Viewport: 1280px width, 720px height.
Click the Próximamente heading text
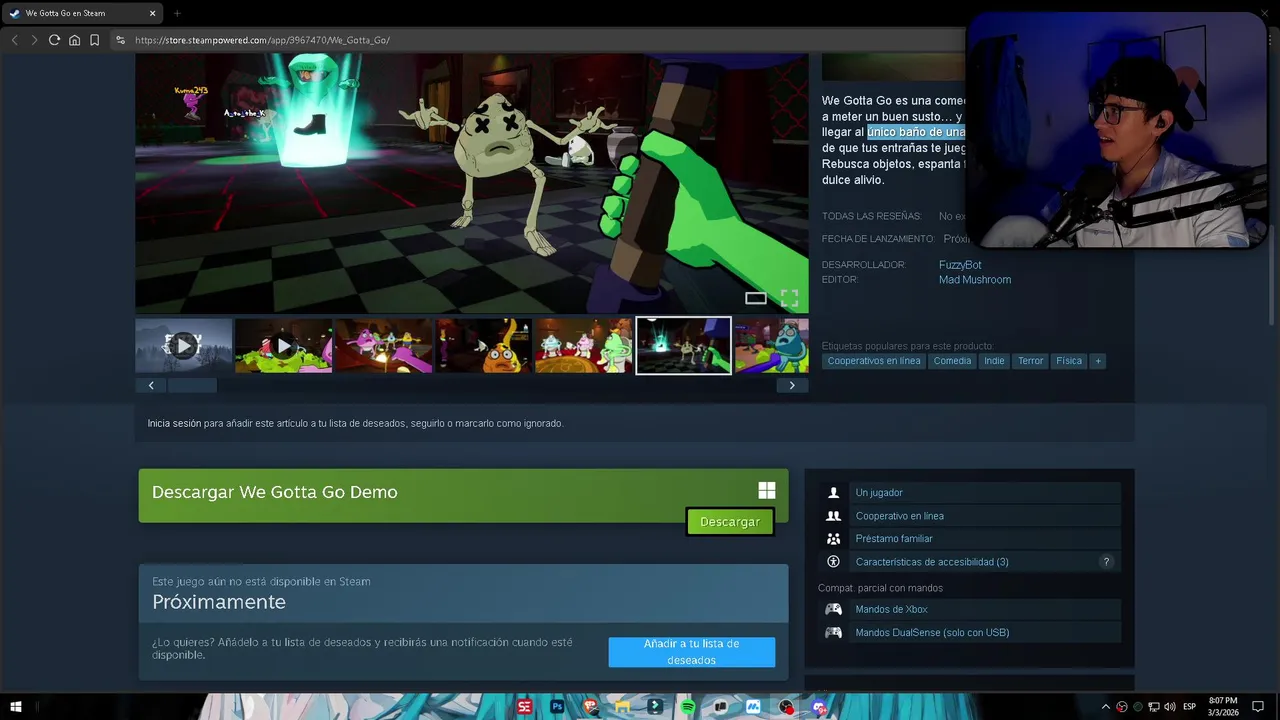point(219,602)
